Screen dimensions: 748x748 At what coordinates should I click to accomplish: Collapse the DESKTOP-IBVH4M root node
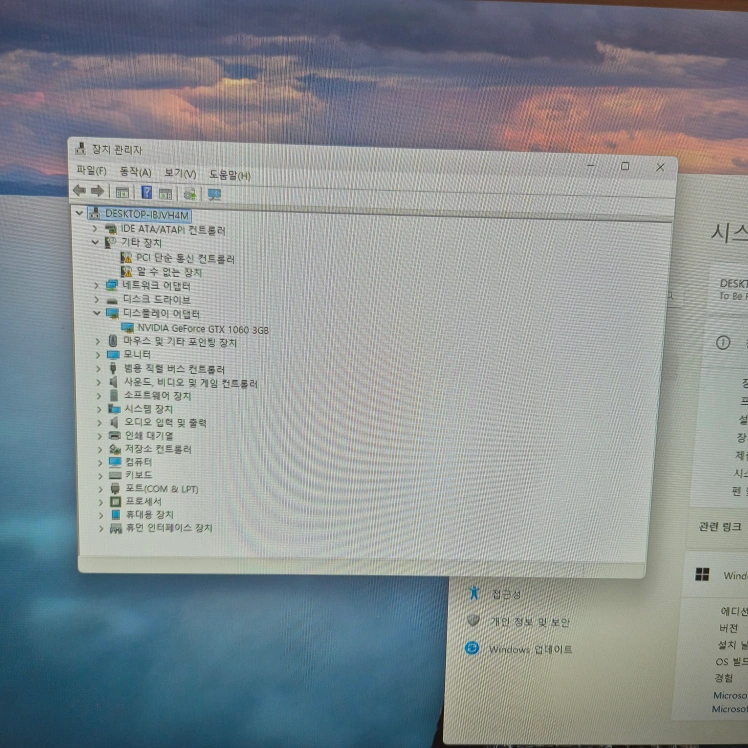click(79, 213)
